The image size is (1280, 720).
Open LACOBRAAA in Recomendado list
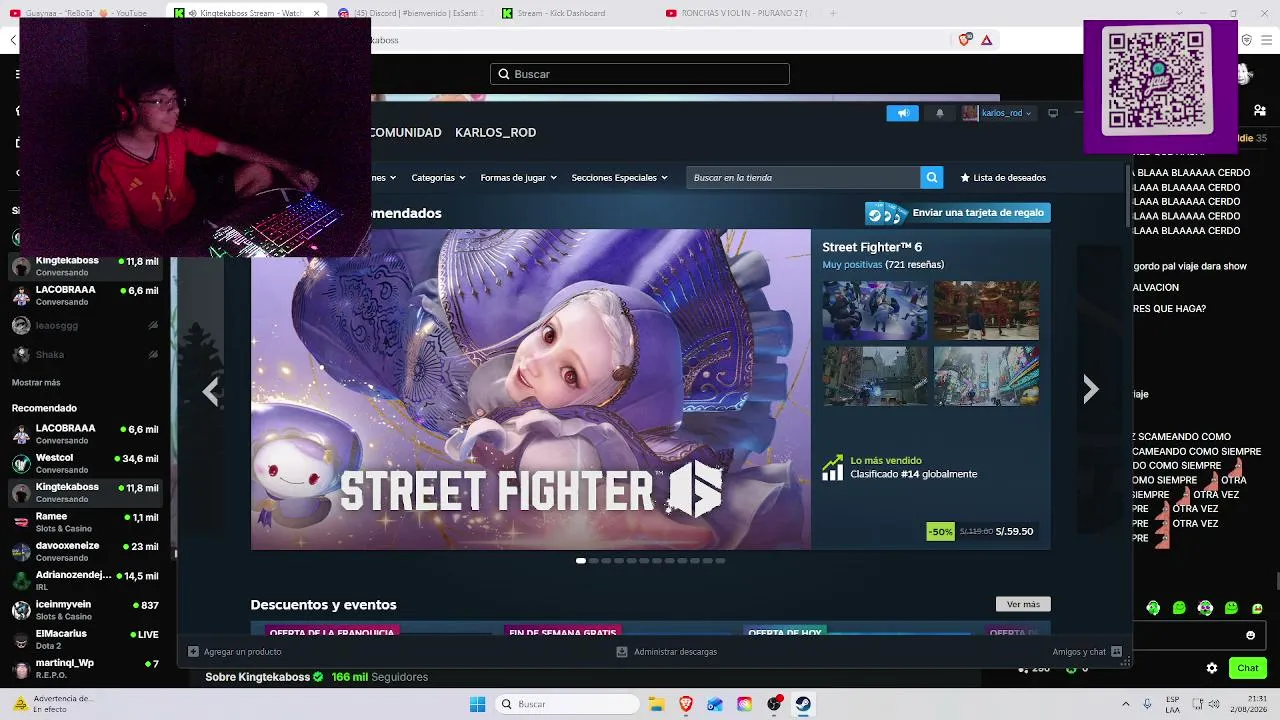(x=85, y=434)
